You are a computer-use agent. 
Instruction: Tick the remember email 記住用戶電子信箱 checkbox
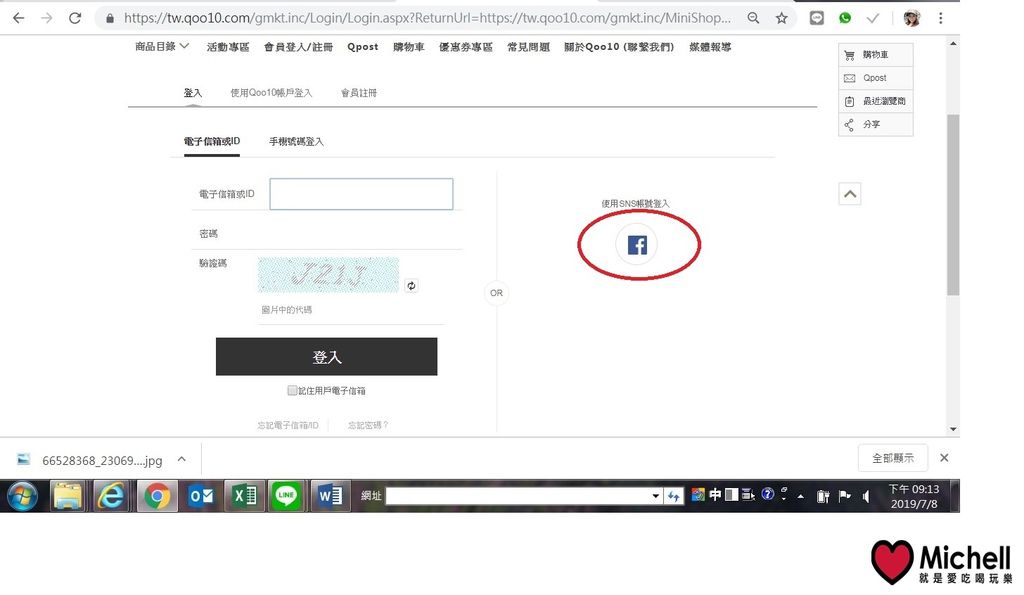pos(292,391)
